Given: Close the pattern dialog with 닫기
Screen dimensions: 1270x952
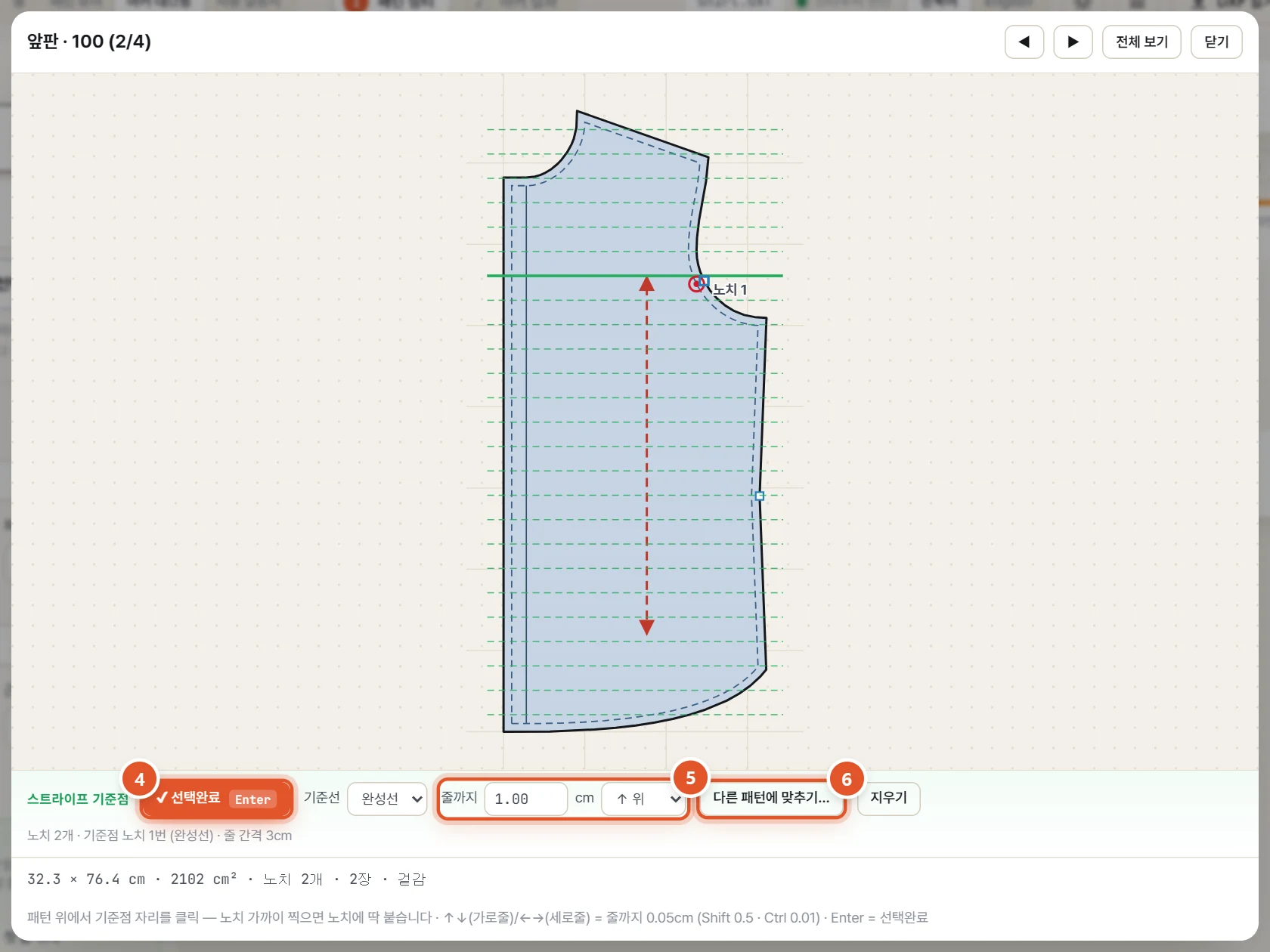Looking at the screenshot, I should 1216,42.
